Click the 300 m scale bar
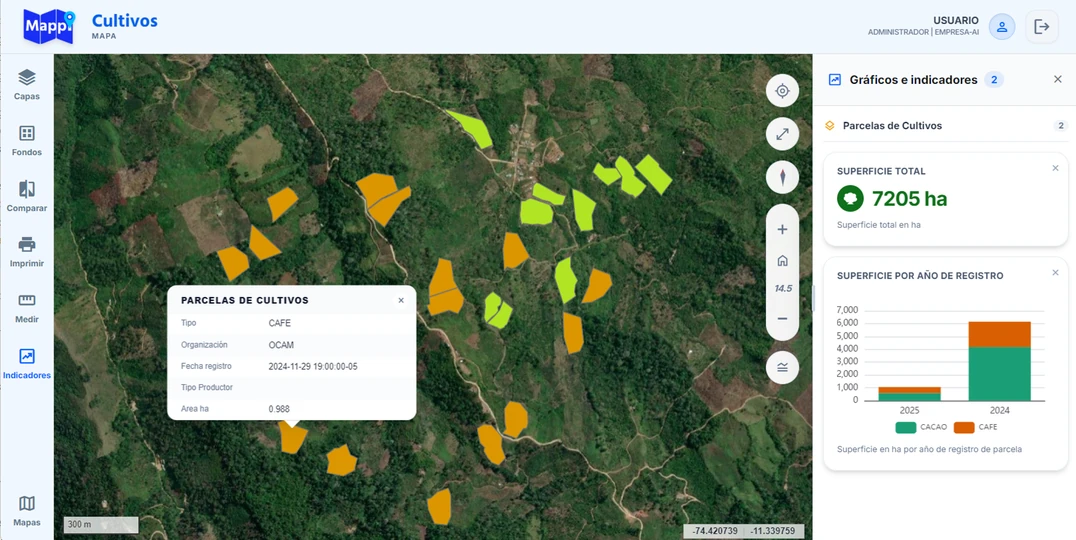Image resolution: width=1076 pixels, height=540 pixels. click(x=101, y=525)
